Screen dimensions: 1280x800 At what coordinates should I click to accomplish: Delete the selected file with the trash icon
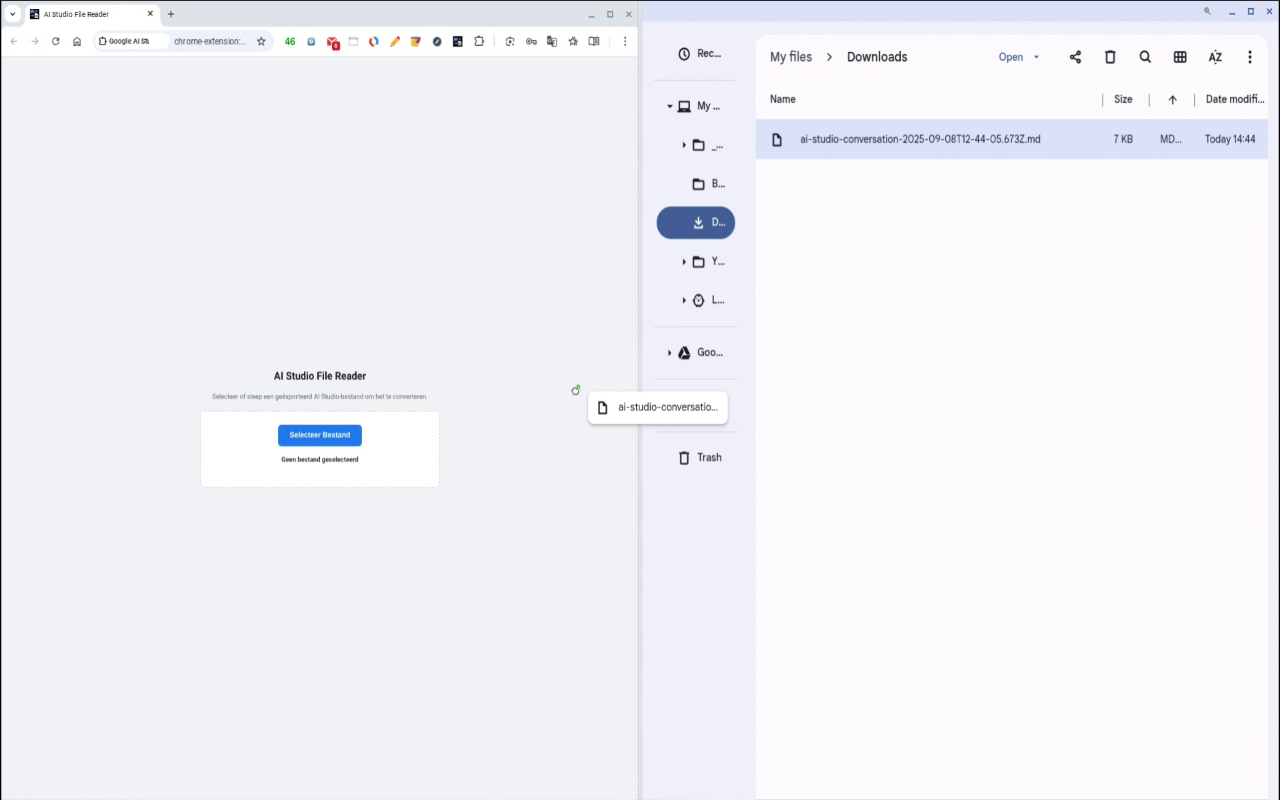click(1110, 57)
